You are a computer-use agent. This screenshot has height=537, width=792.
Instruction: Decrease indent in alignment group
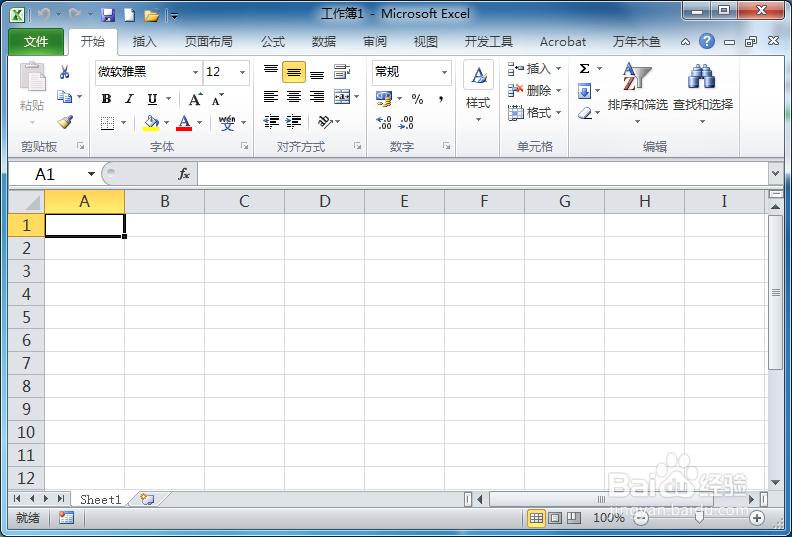[271, 121]
